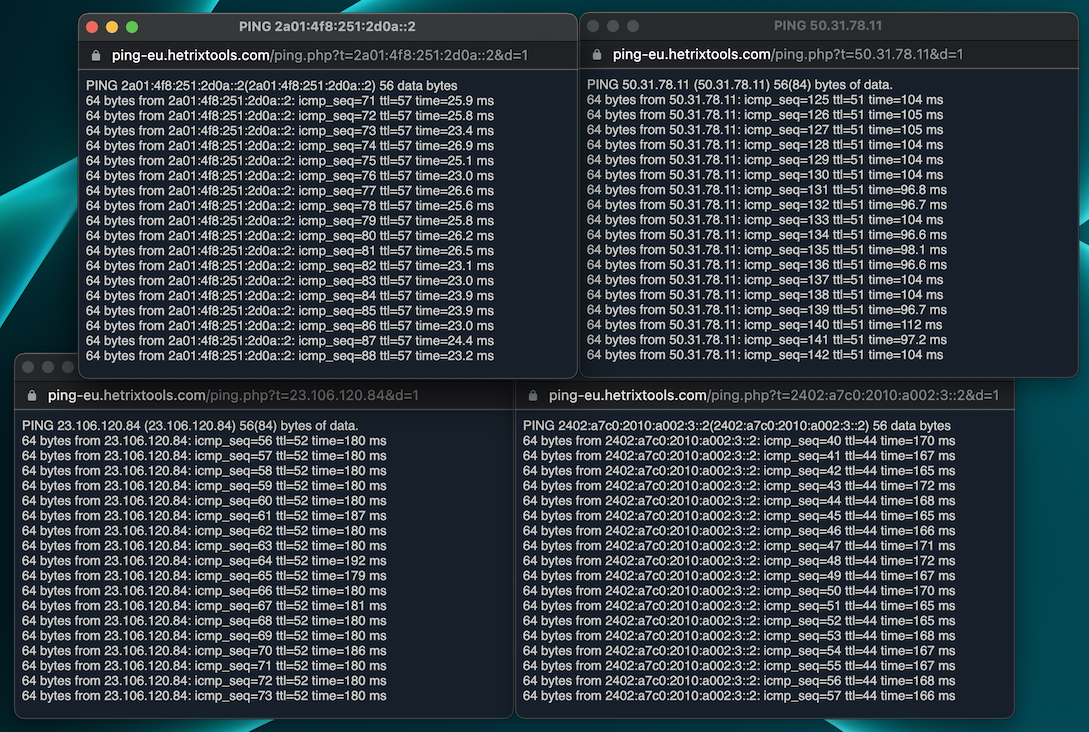
Task: Click the 2402:a7c0:2010:a002:3::2 reply line with icmp_seq=53
Action: coord(739,636)
